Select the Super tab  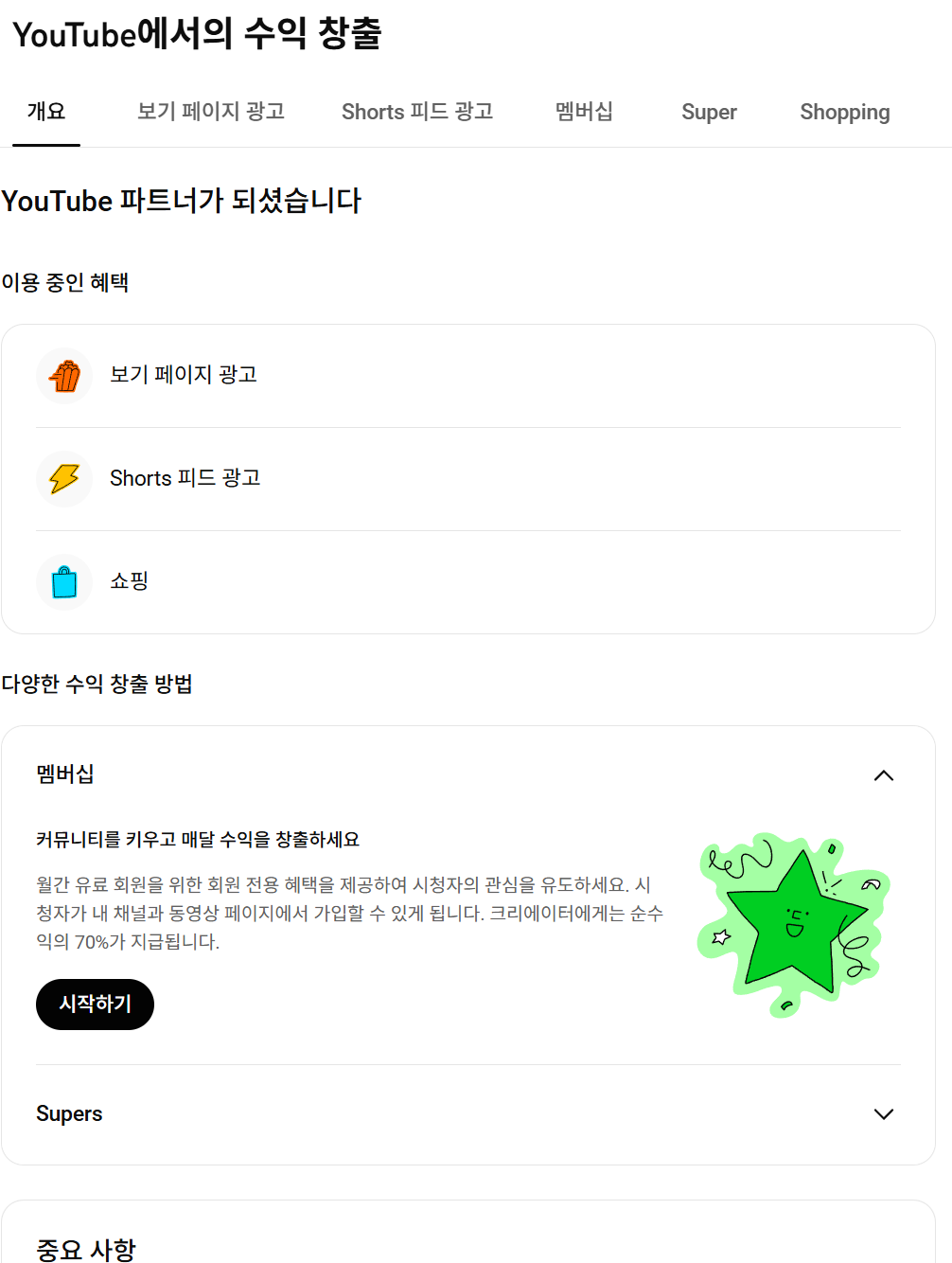pyautogui.click(x=709, y=112)
